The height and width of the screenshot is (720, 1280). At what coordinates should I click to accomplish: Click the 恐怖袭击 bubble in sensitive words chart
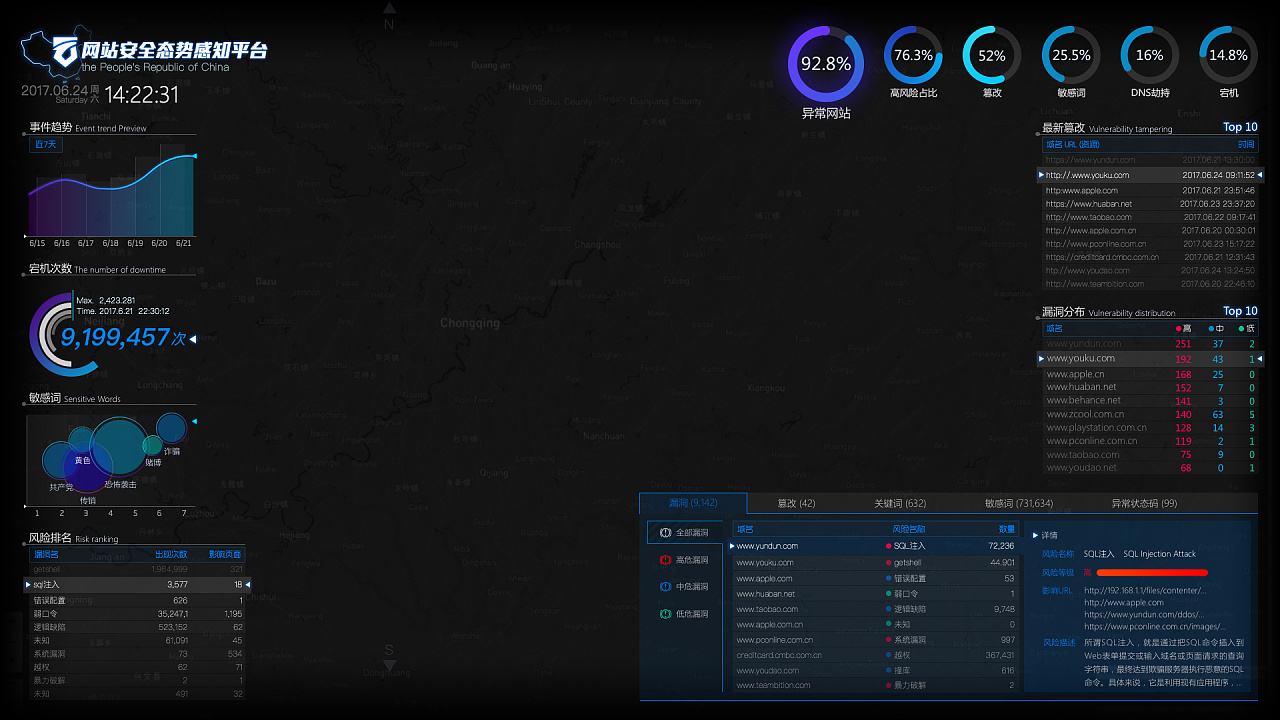click(x=120, y=447)
